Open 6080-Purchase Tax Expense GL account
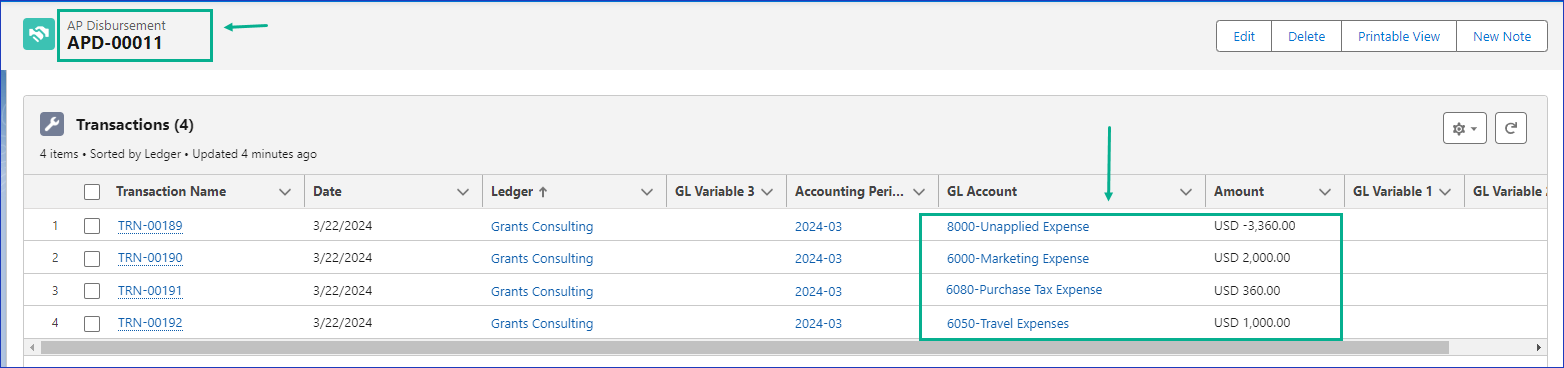 point(1024,290)
